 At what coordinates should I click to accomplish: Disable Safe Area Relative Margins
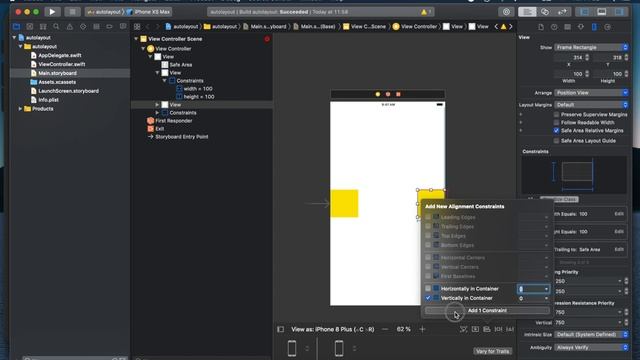click(x=556, y=131)
